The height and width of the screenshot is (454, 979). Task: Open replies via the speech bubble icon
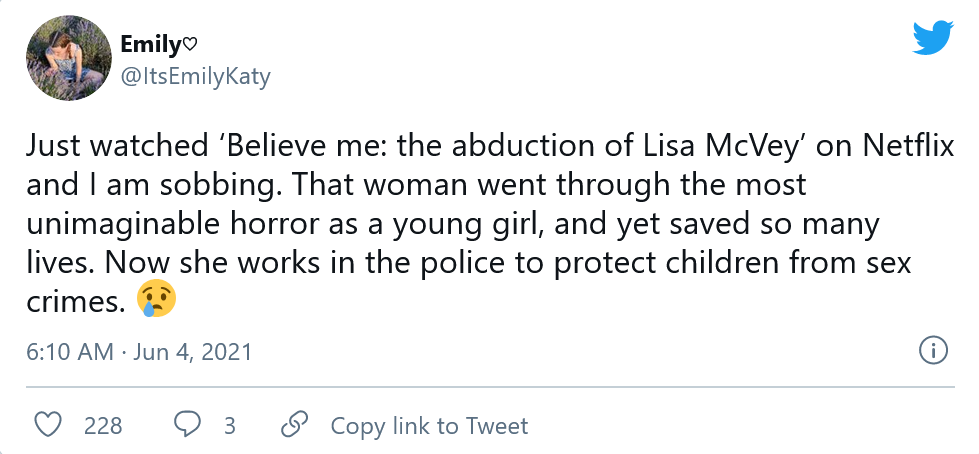185,425
